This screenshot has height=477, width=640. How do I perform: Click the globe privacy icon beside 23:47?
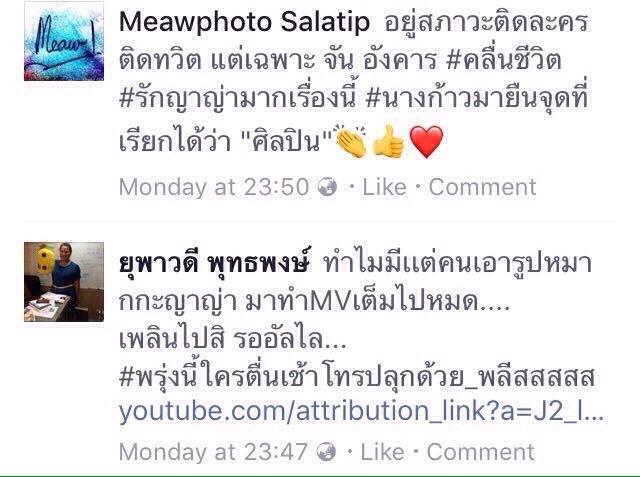click(327, 452)
